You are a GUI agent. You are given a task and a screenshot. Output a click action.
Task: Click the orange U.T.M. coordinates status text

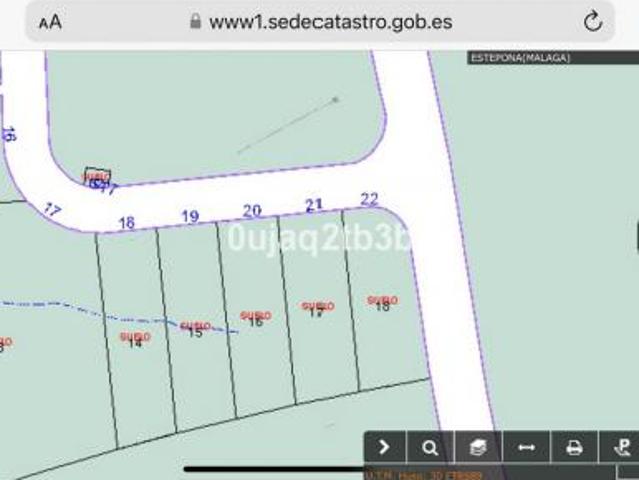point(424,475)
